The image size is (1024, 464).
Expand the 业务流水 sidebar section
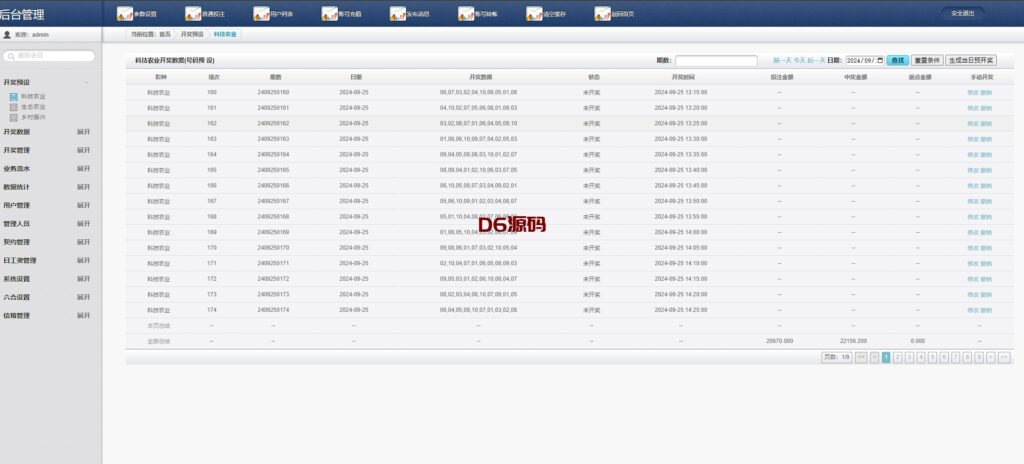coord(84,169)
